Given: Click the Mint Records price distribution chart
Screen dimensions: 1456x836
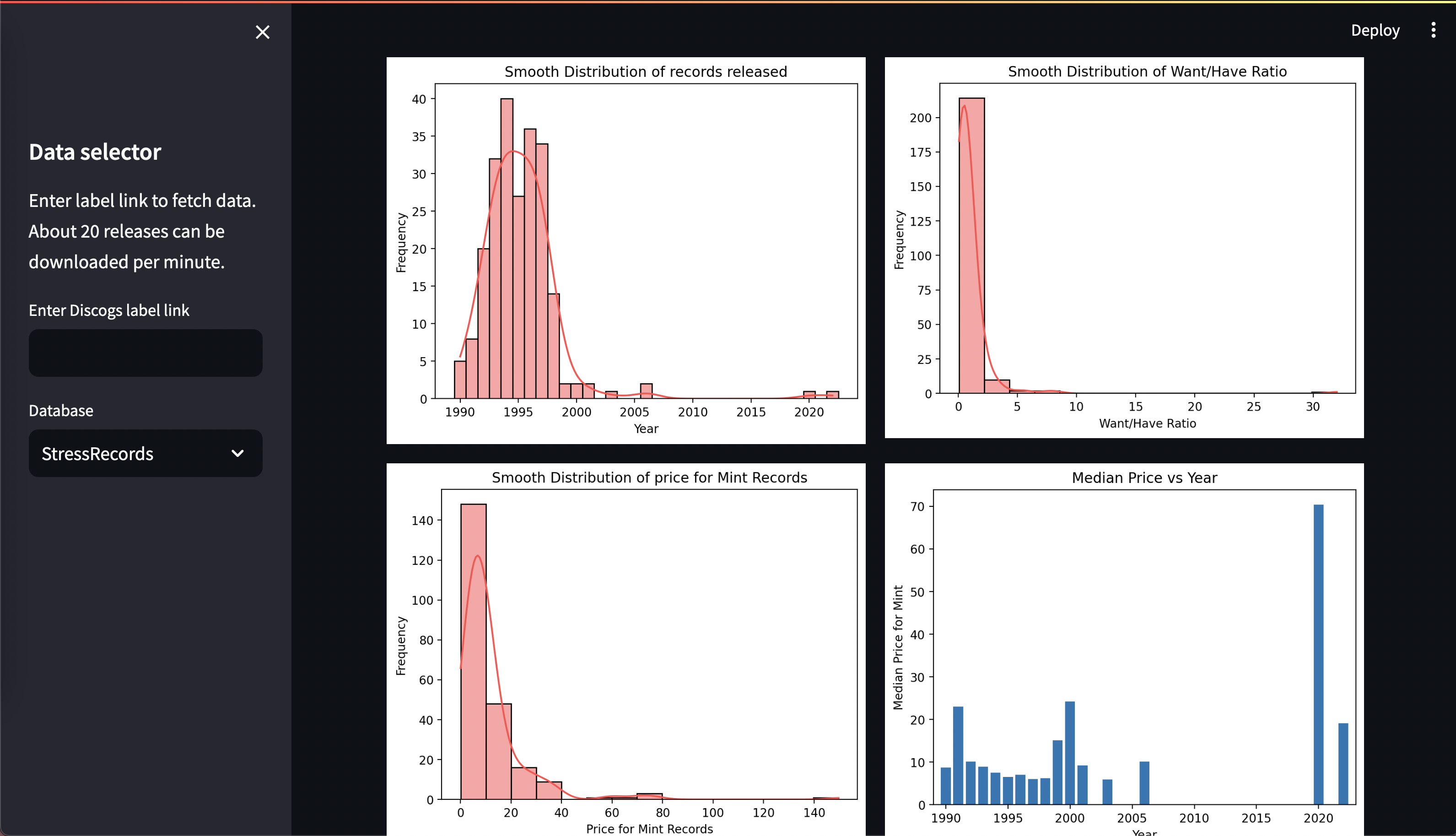Looking at the screenshot, I should (x=626, y=649).
